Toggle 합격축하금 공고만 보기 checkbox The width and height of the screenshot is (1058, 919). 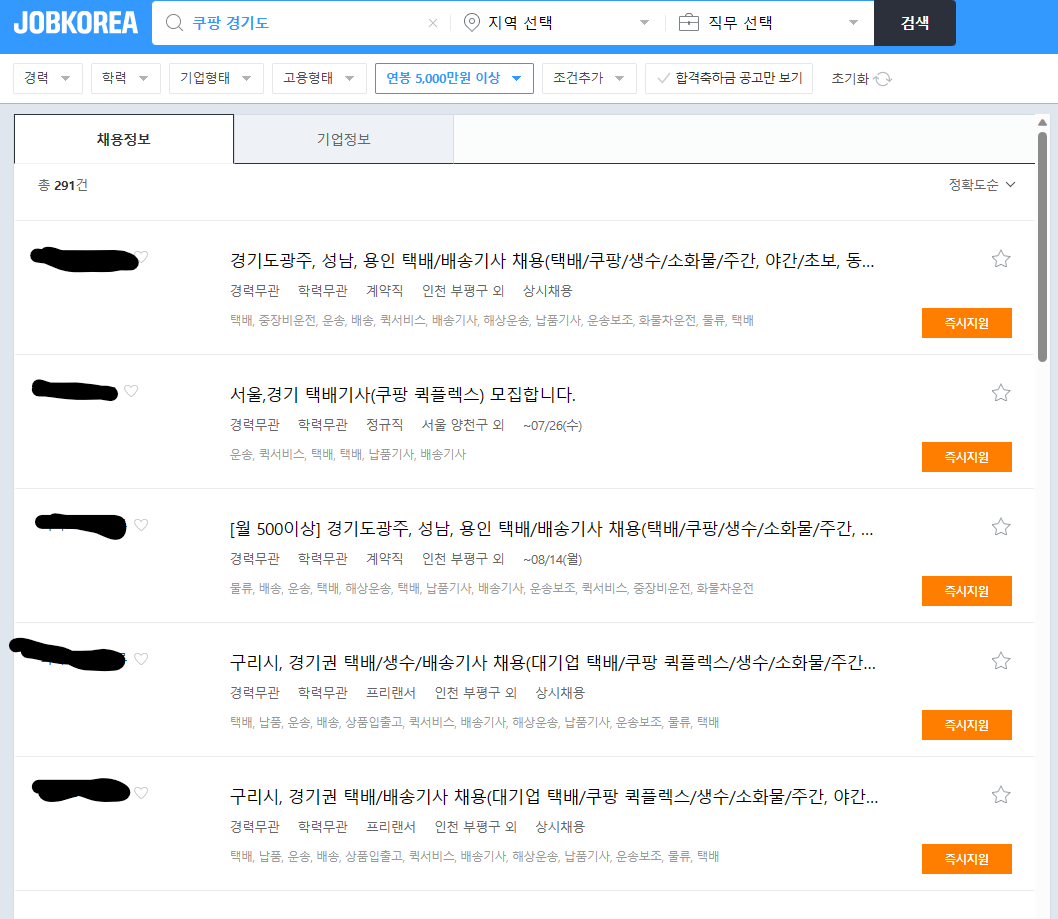coord(729,78)
